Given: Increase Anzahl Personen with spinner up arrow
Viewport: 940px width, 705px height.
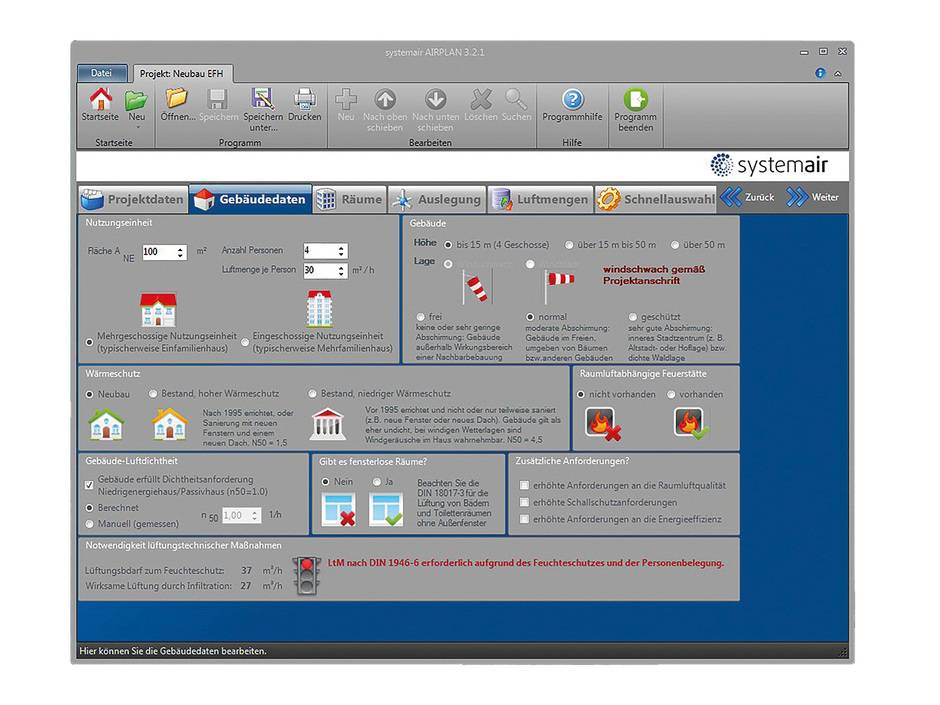Looking at the screenshot, I should [x=341, y=247].
